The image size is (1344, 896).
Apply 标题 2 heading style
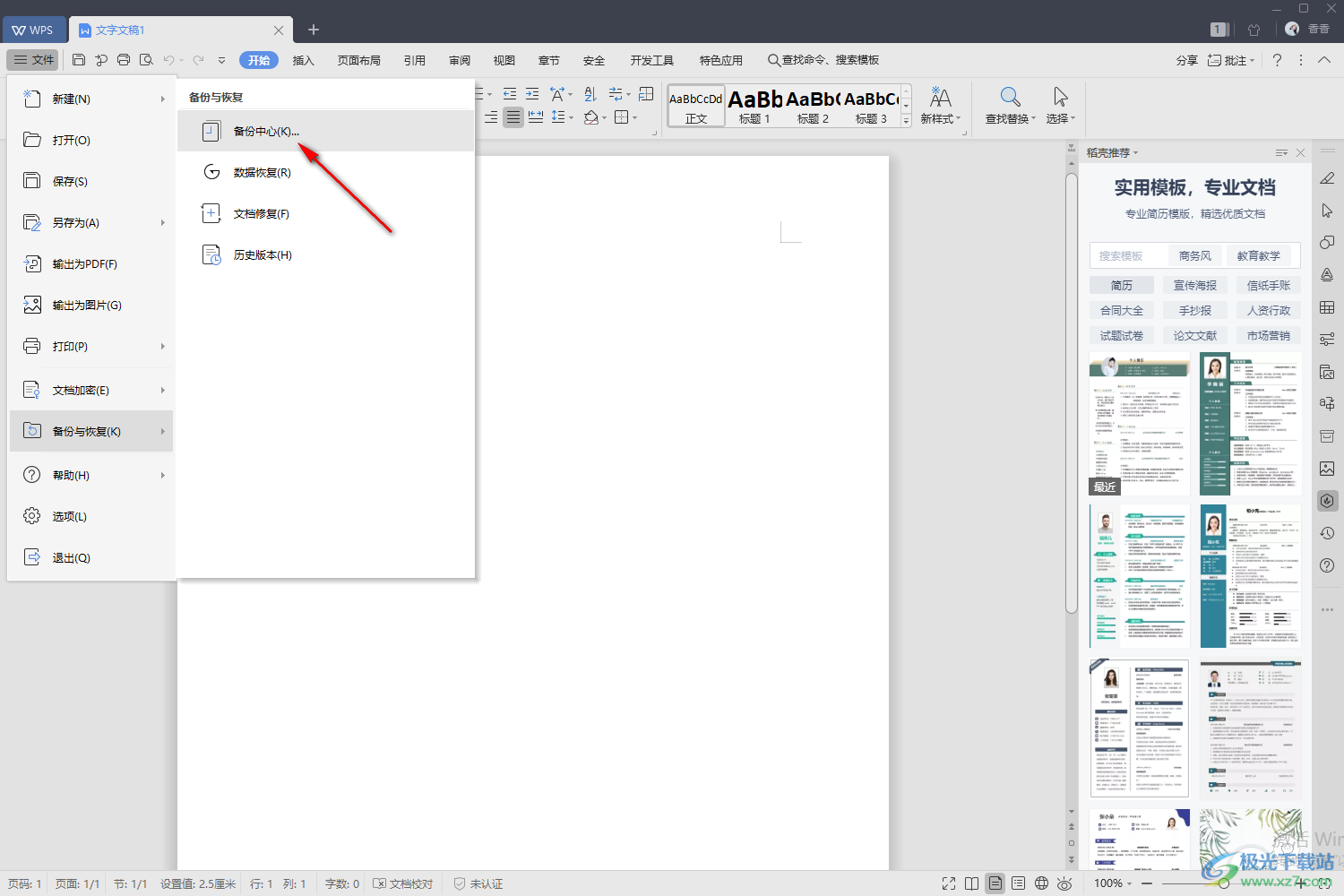pyautogui.click(x=813, y=106)
